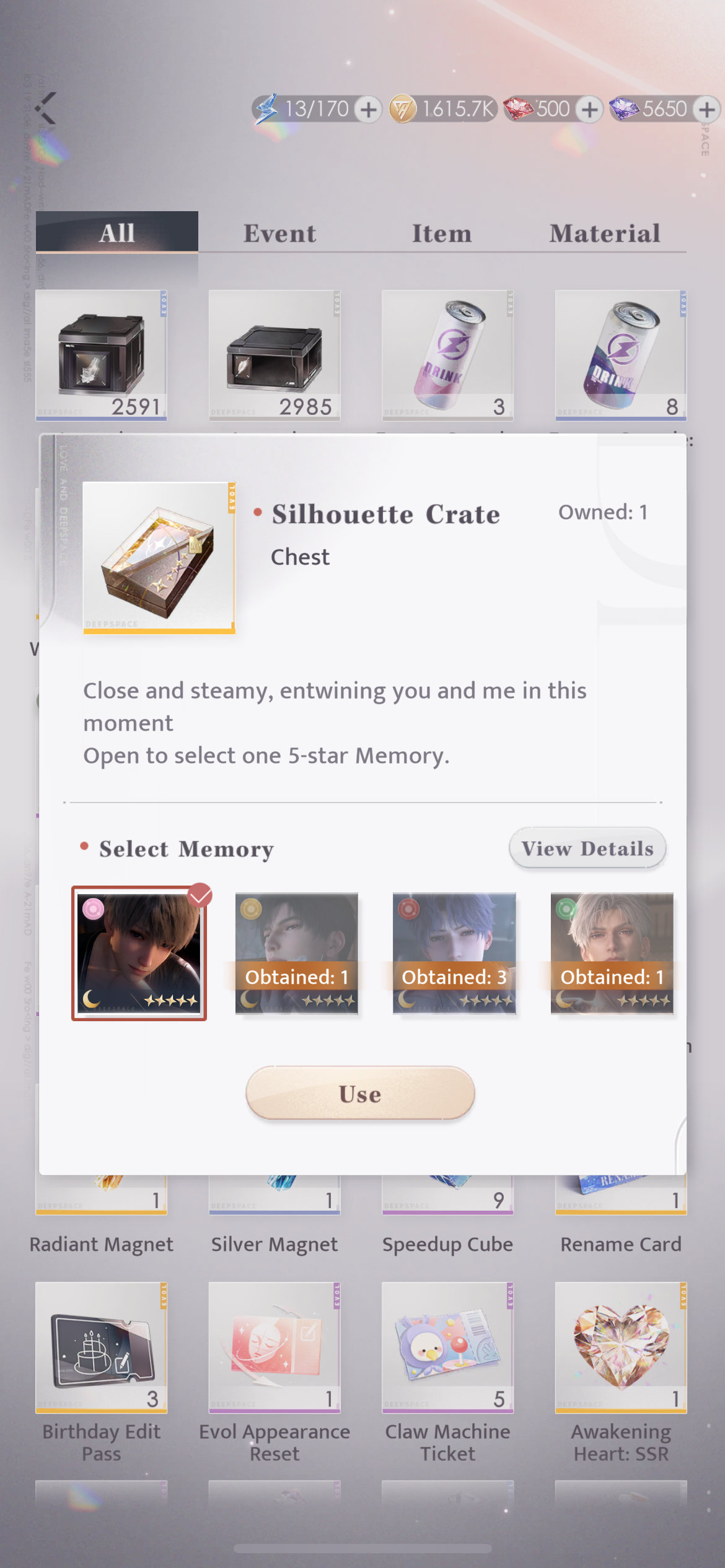Choose the memory marked Obtained: 3
The height and width of the screenshot is (1568, 725).
pos(454,953)
